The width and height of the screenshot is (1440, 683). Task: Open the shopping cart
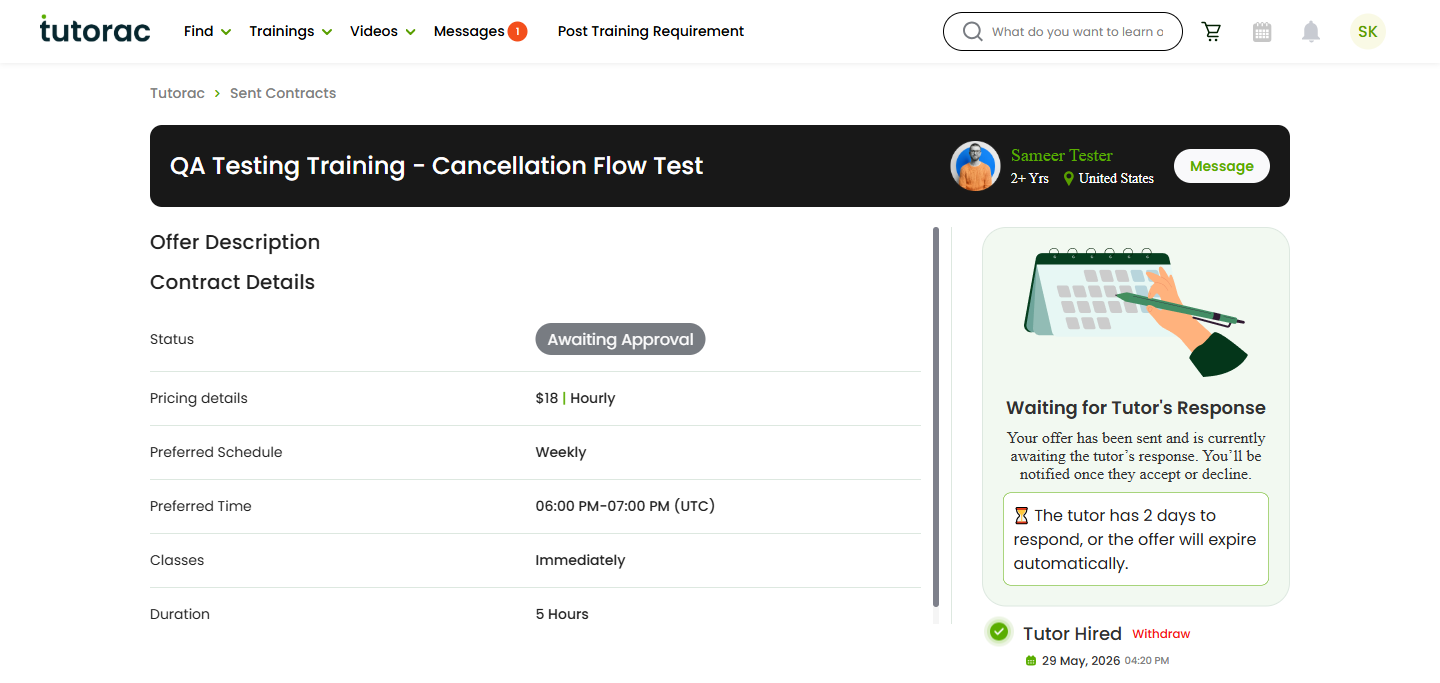(x=1212, y=32)
